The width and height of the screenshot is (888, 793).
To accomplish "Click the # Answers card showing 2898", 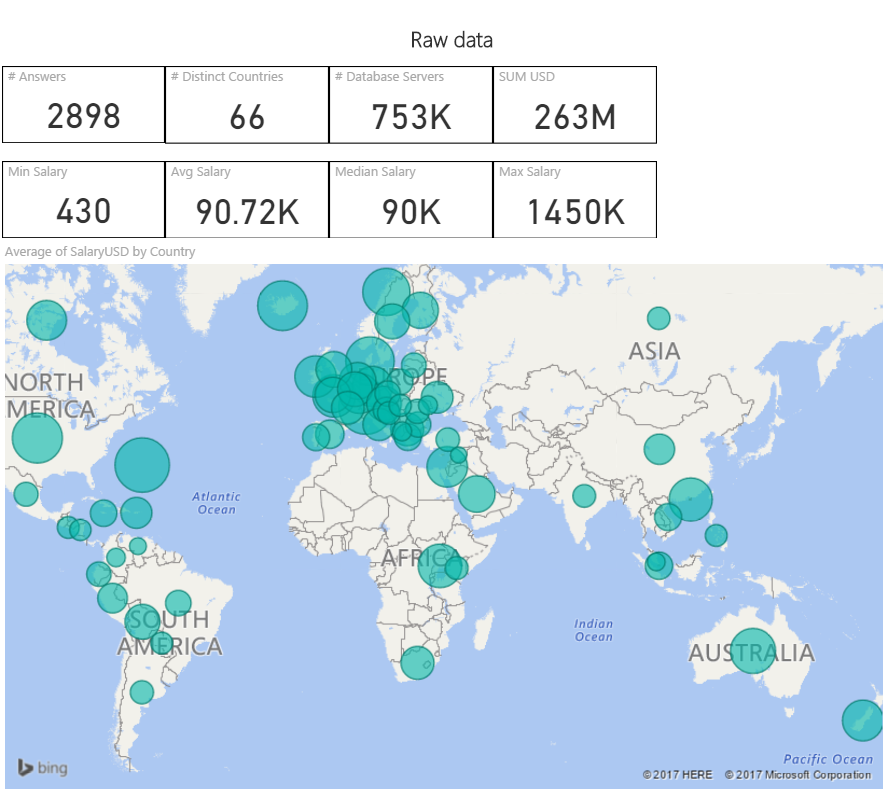I will (84, 105).
